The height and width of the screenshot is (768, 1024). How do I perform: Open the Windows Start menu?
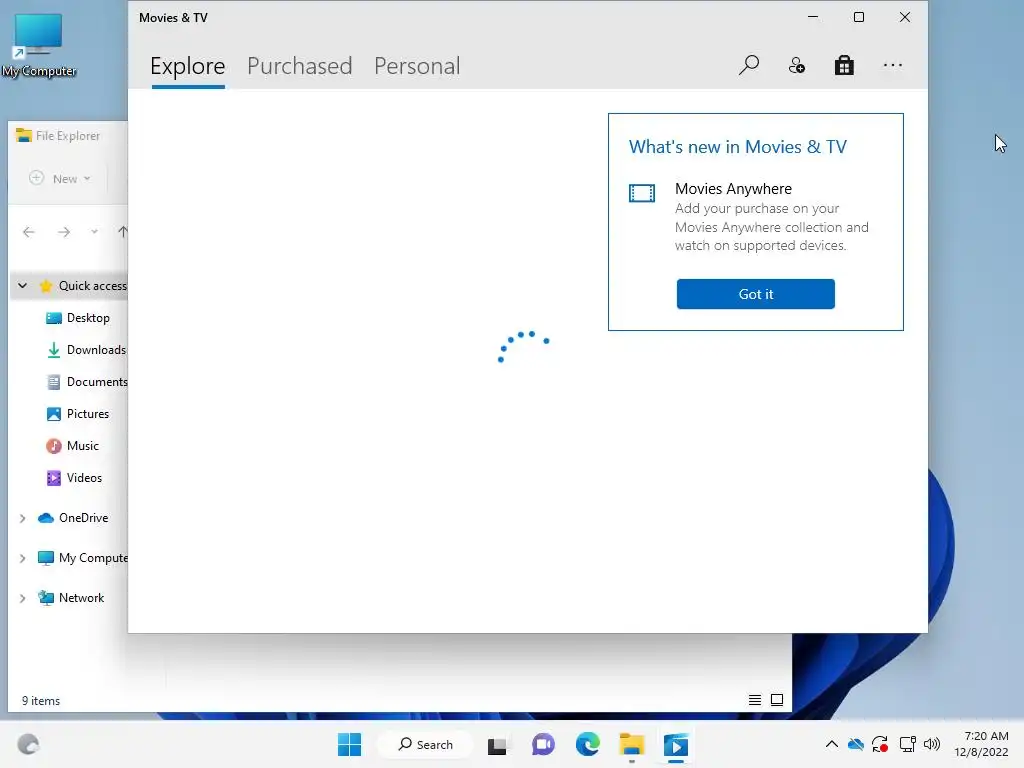[x=349, y=744]
